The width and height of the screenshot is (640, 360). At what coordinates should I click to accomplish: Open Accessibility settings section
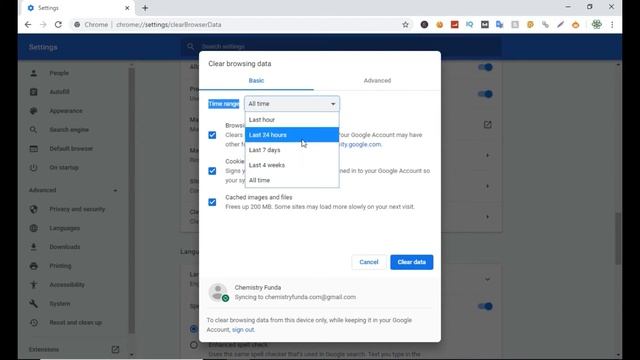(x=67, y=284)
